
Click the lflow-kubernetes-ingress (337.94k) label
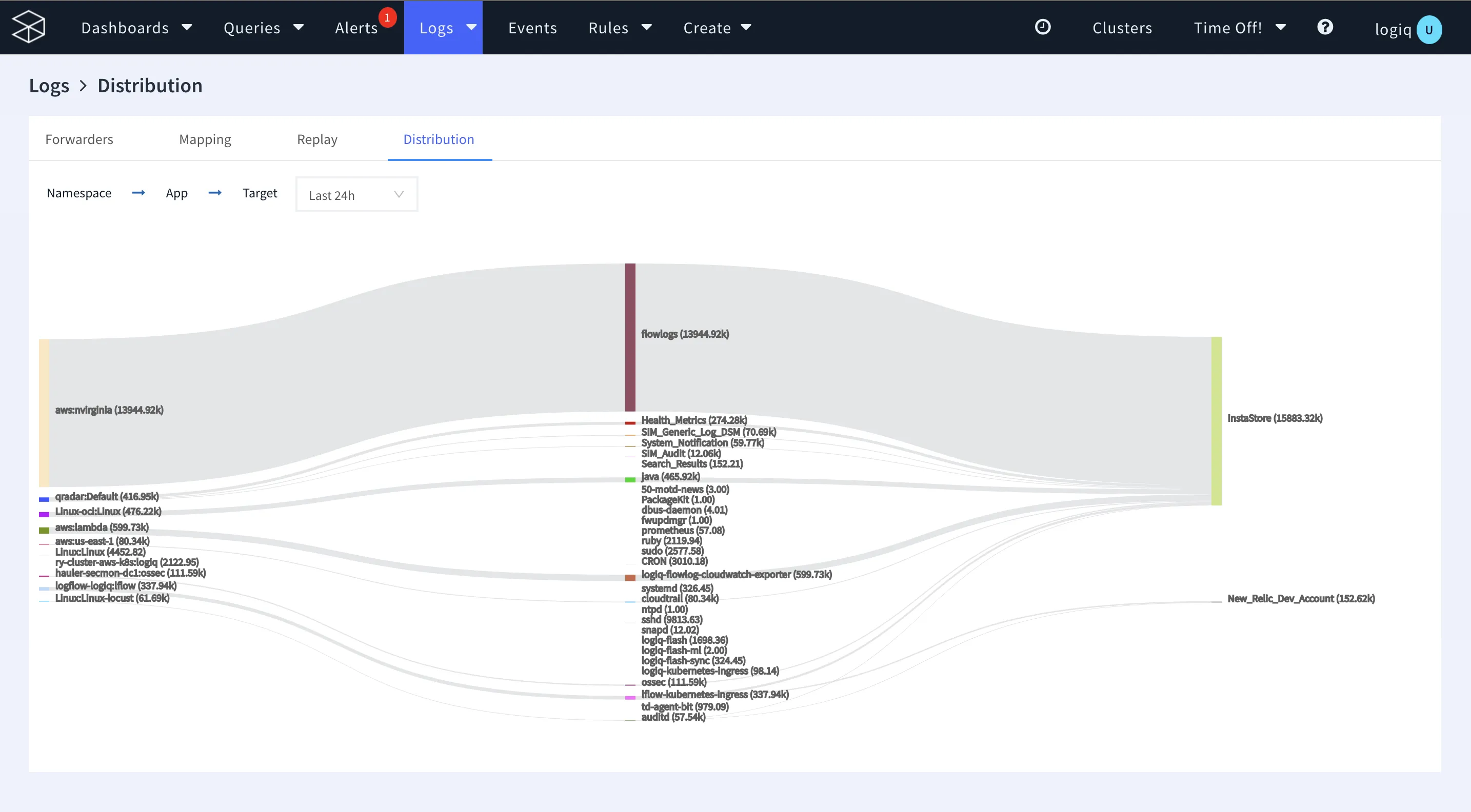point(714,695)
